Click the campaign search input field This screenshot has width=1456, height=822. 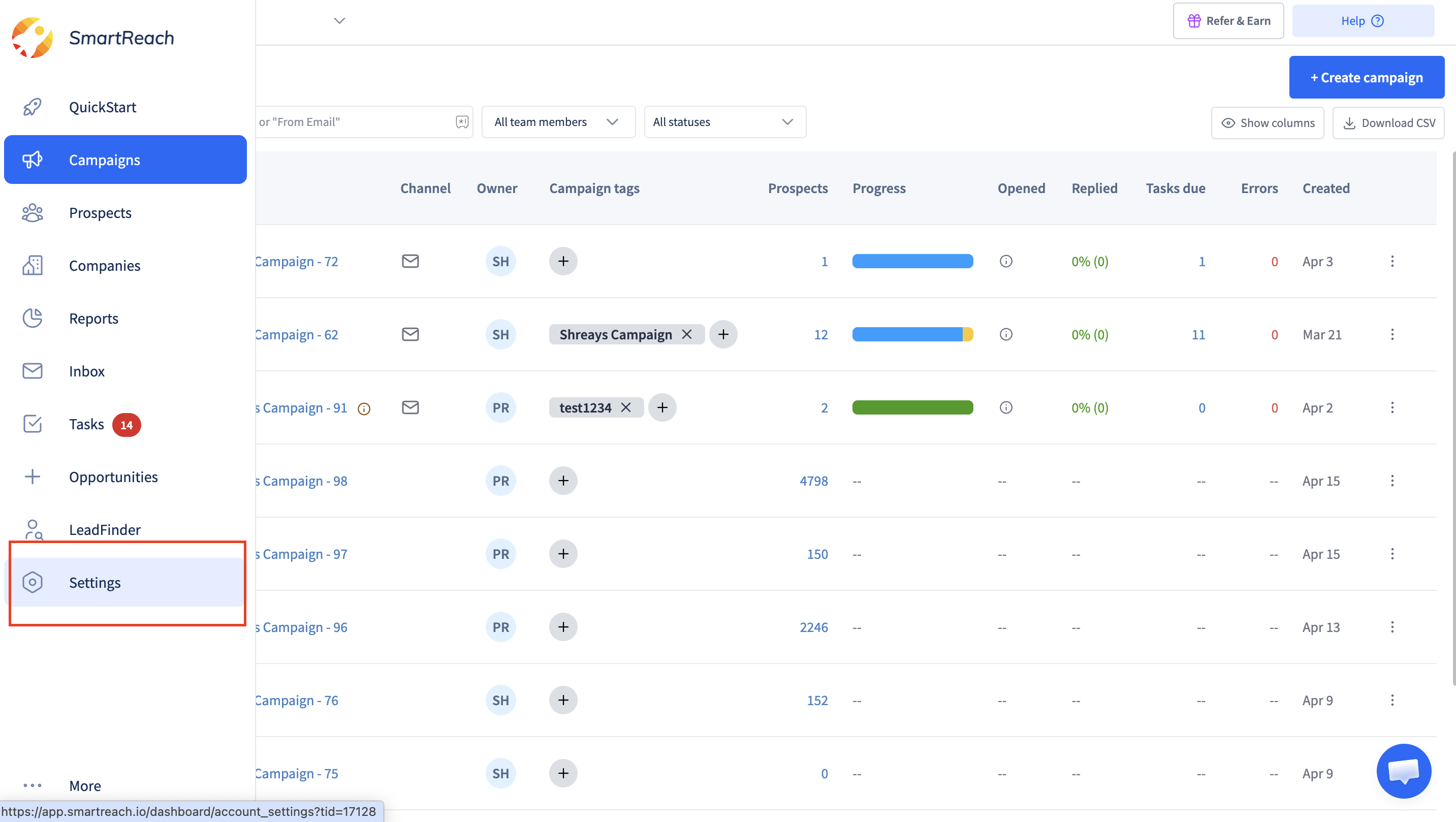(353, 122)
